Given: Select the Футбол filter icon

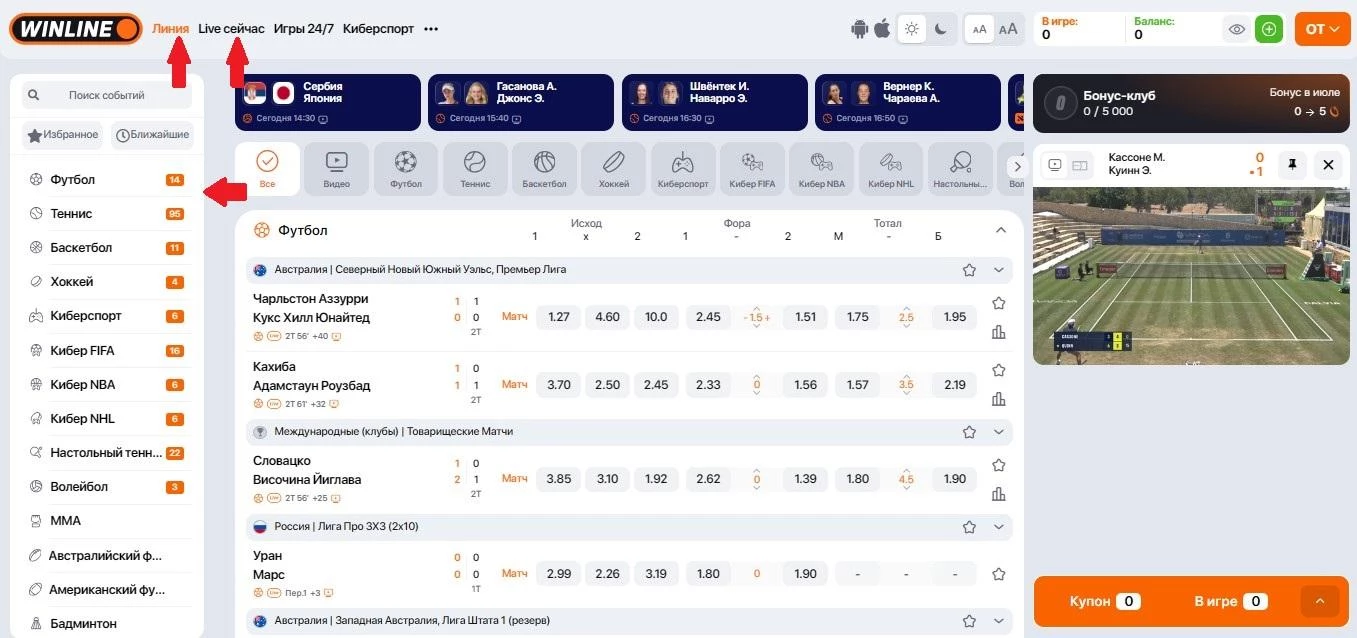Looking at the screenshot, I should [406, 168].
